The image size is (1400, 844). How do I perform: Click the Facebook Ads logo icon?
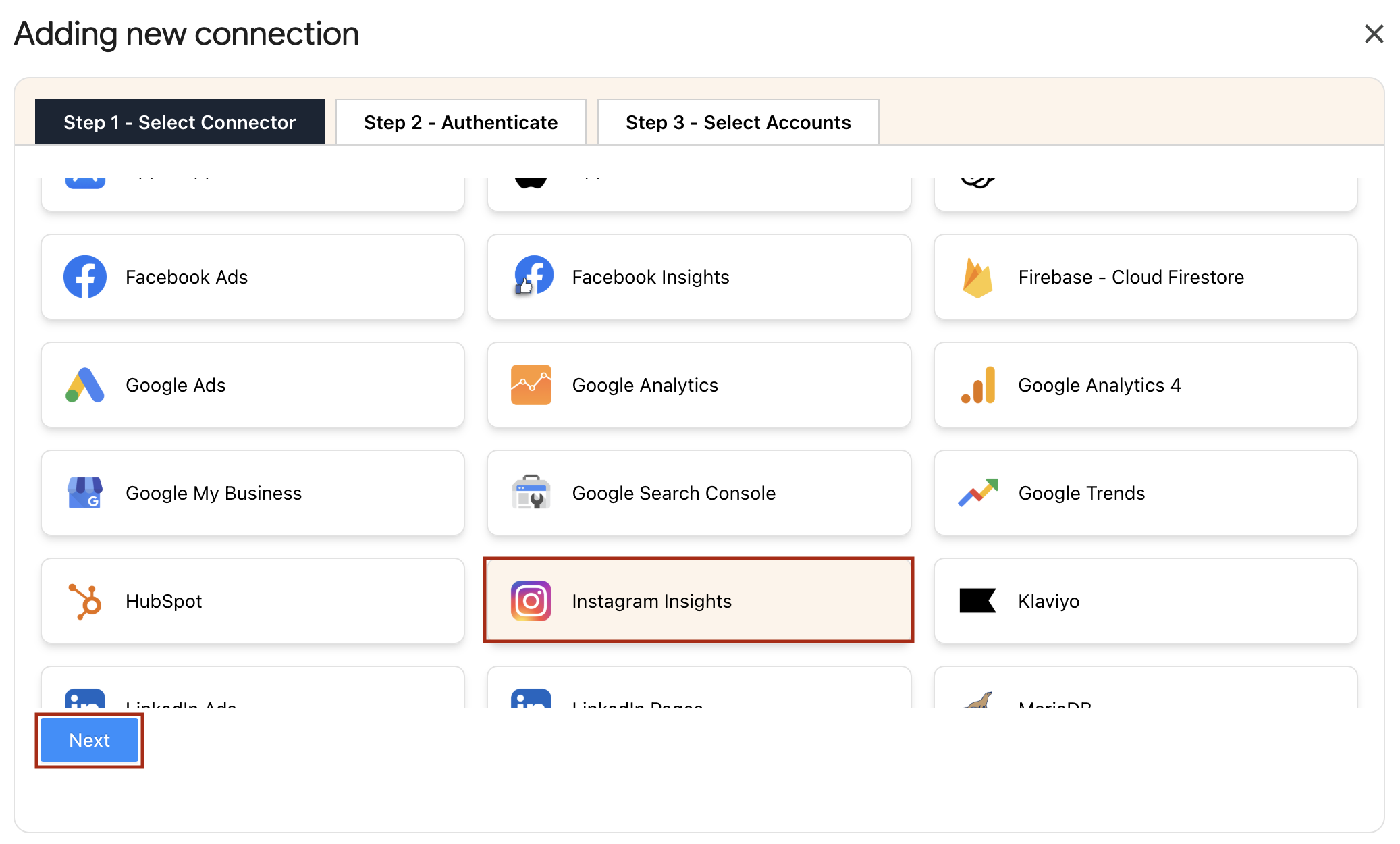click(85, 277)
